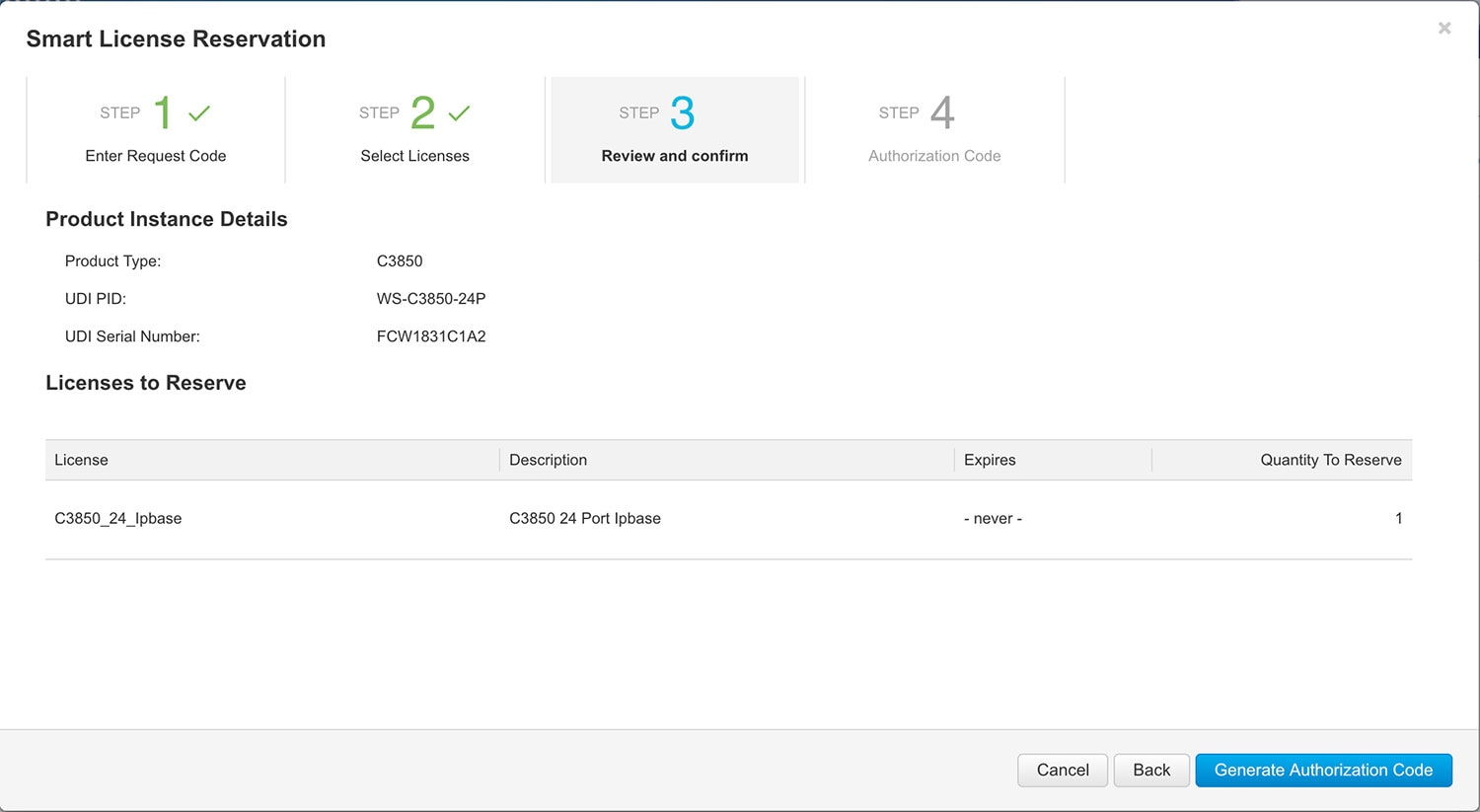Select the C3850_24_Ipbase license cell
The height and width of the screenshot is (812, 1480).
(118, 518)
